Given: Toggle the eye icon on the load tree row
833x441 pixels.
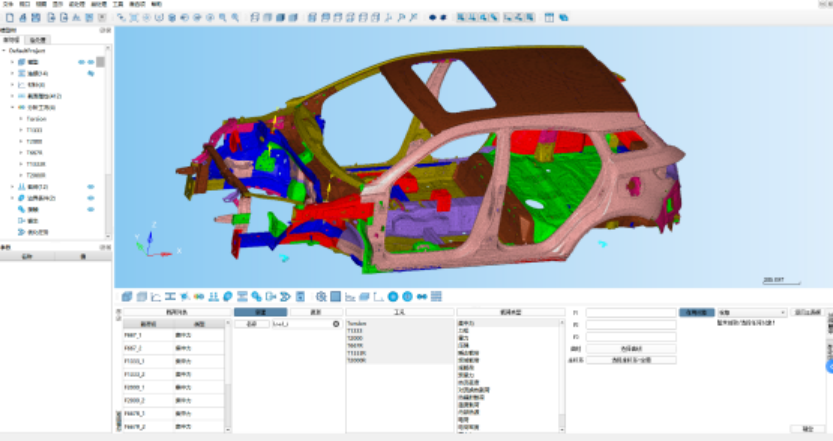Looking at the screenshot, I should pyautogui.click(x=90, y=186).
